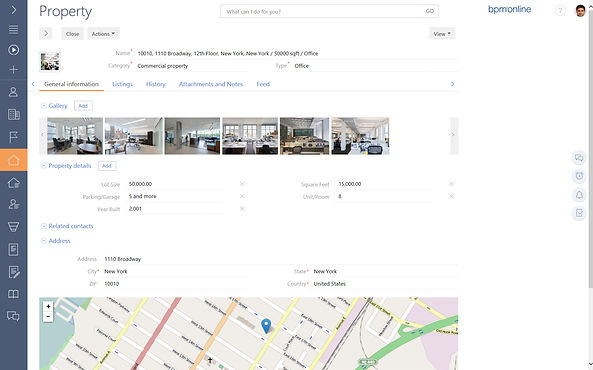Open the Contacts section person icon in sidebar

(13, 92)
